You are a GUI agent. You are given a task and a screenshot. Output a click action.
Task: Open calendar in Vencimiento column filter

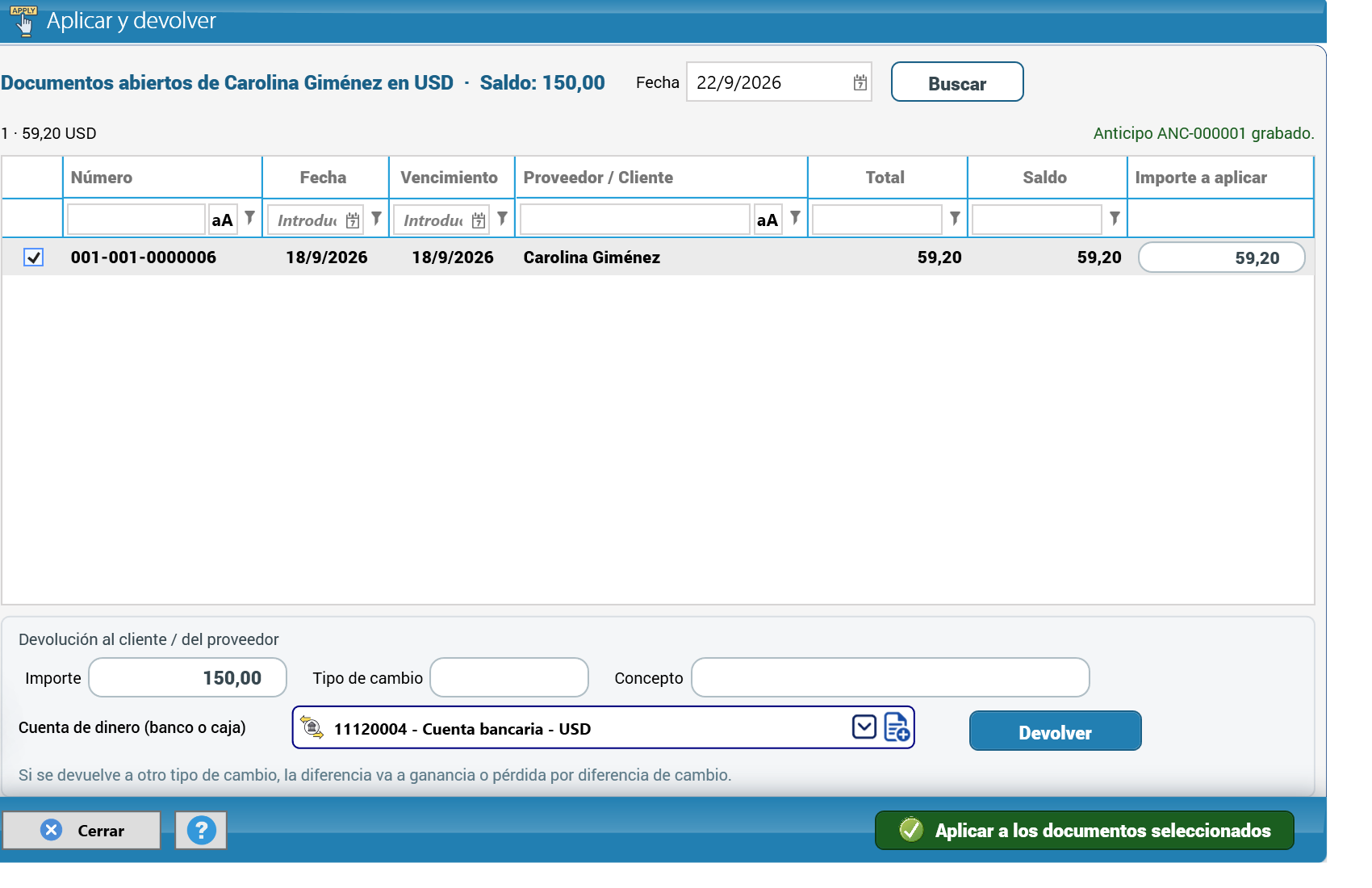[x=479, y=220]
